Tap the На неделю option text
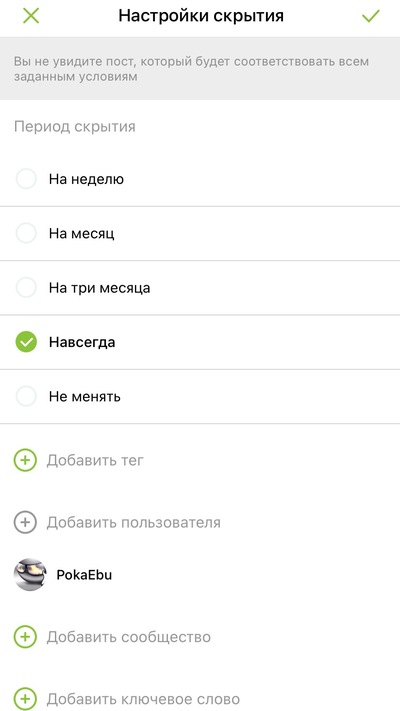Screen dimensions: 400x711 [86, 180]
